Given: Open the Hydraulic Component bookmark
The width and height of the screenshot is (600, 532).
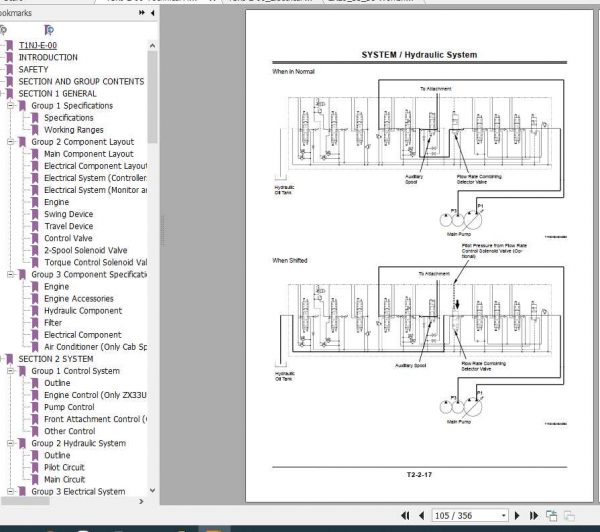Looking at the screenshot, I should click(83, 310).
